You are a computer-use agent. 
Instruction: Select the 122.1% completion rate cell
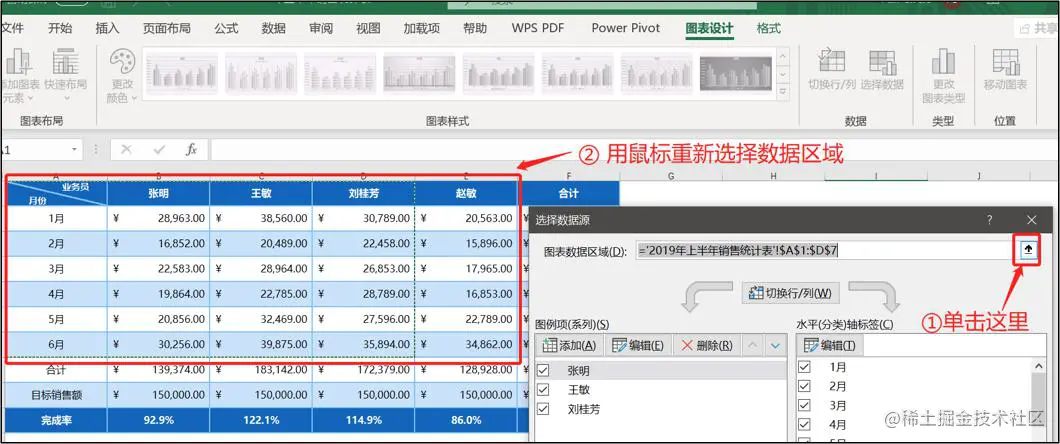pyautogui.click(x=261, y=420)
